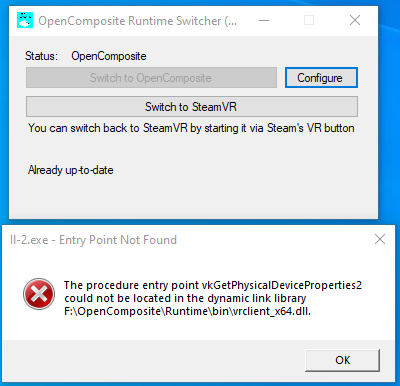Minimize the Runtime Switcher window
The image size is (400, 386).
click(x=264, y=21)
